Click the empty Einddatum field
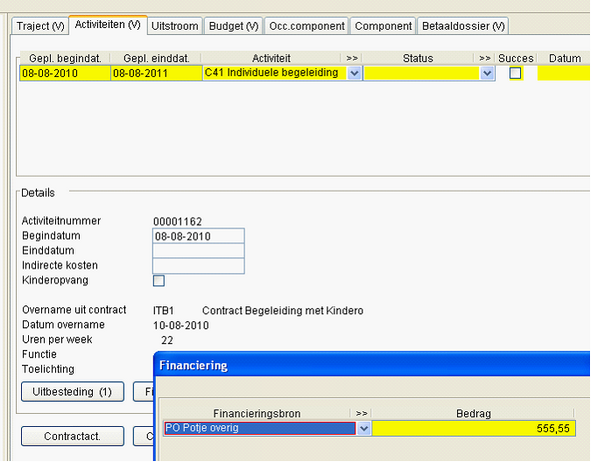591x462 pixels. click(198, 251)
